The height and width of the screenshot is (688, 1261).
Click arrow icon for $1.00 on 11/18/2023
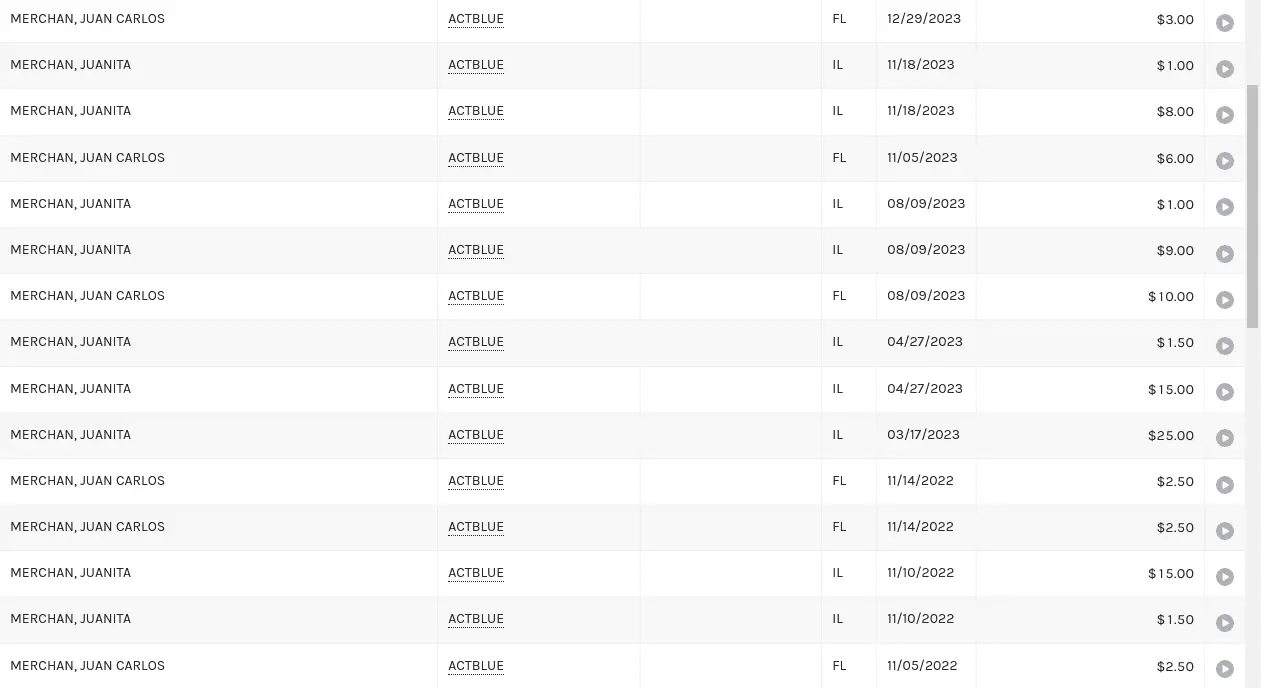tap(1224, 69)
